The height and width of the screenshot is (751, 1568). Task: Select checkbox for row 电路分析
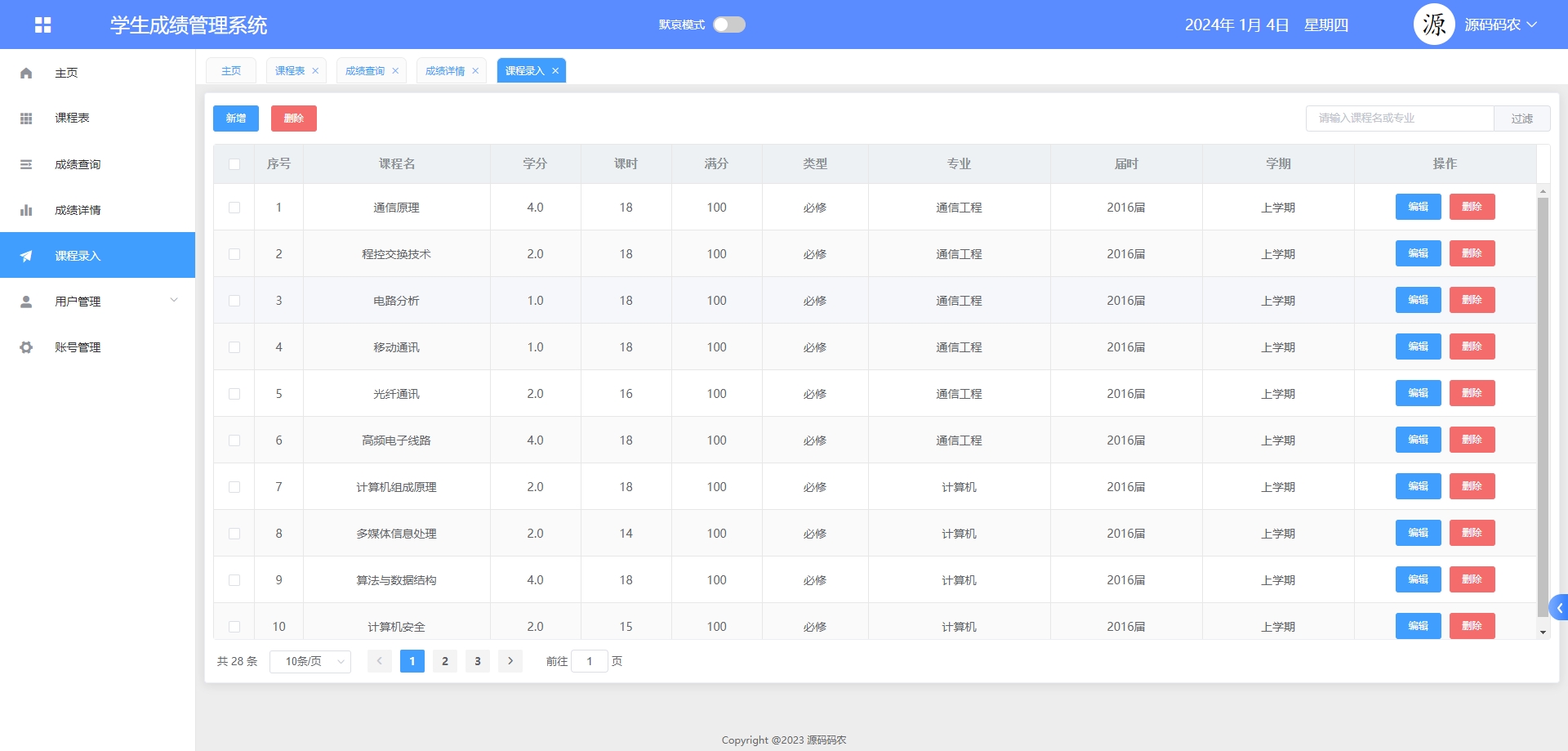234,301
